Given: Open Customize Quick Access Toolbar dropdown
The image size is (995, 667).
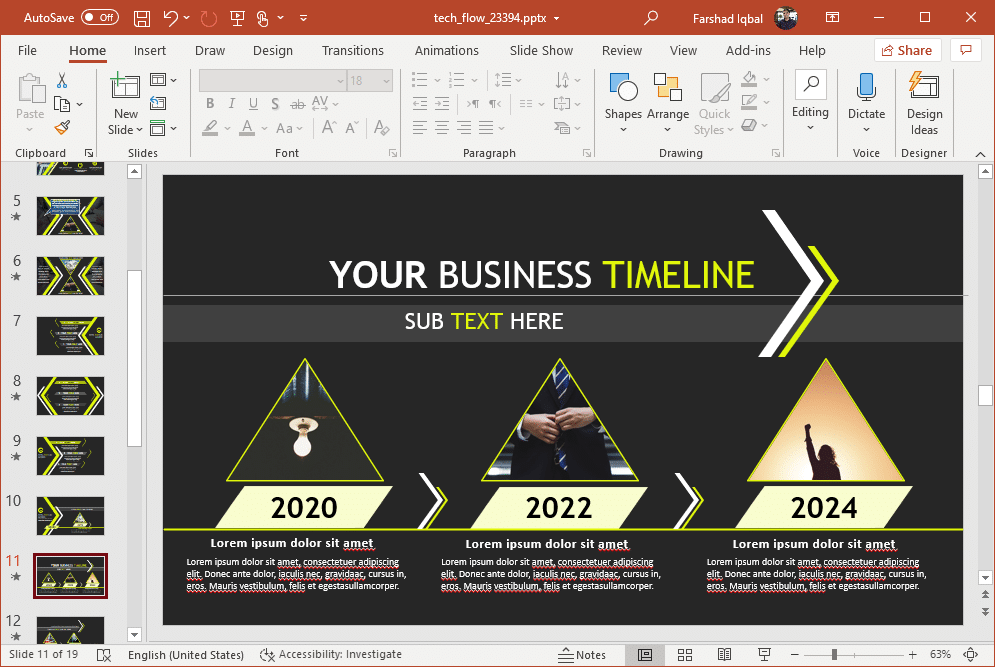Looking at the screenshot, I should click(x=303, y=18).
